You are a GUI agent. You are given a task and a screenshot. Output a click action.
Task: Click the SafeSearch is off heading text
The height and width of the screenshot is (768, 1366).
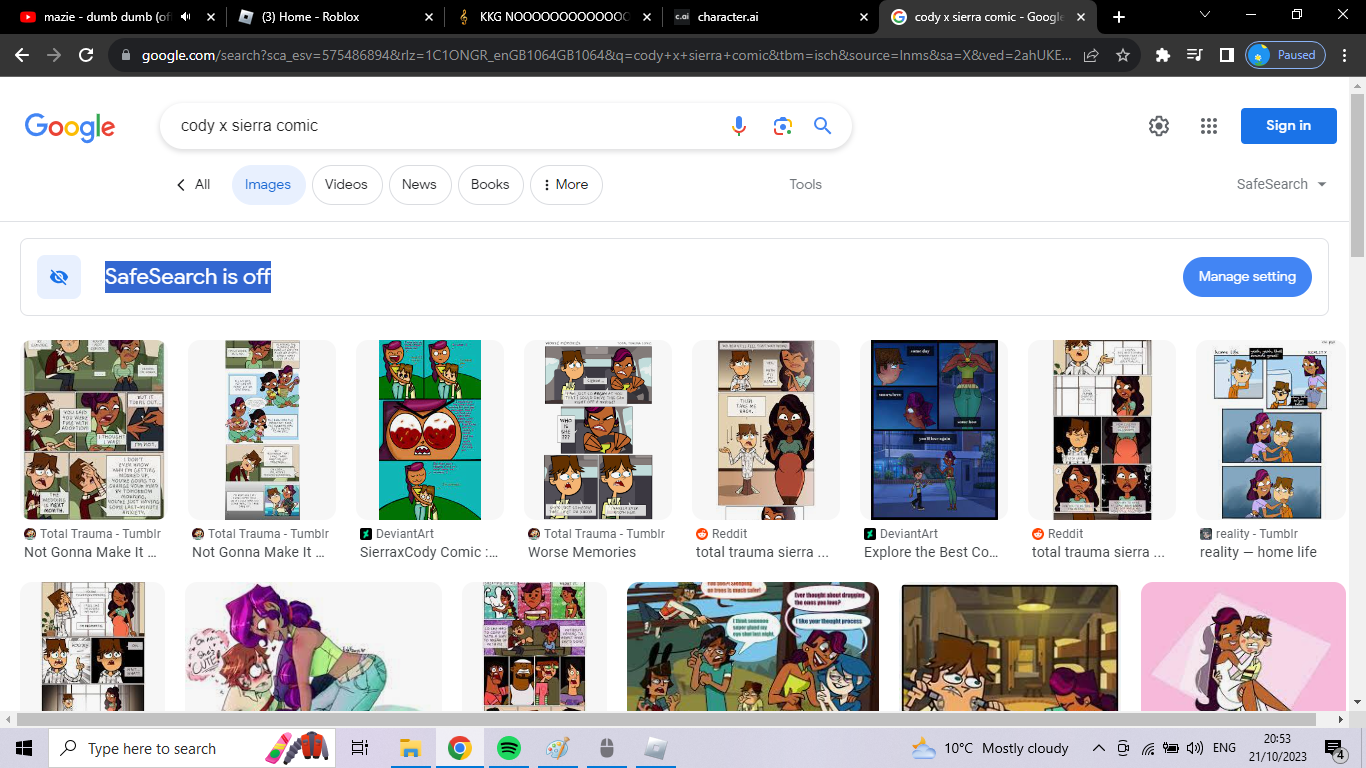coord(188,277)
